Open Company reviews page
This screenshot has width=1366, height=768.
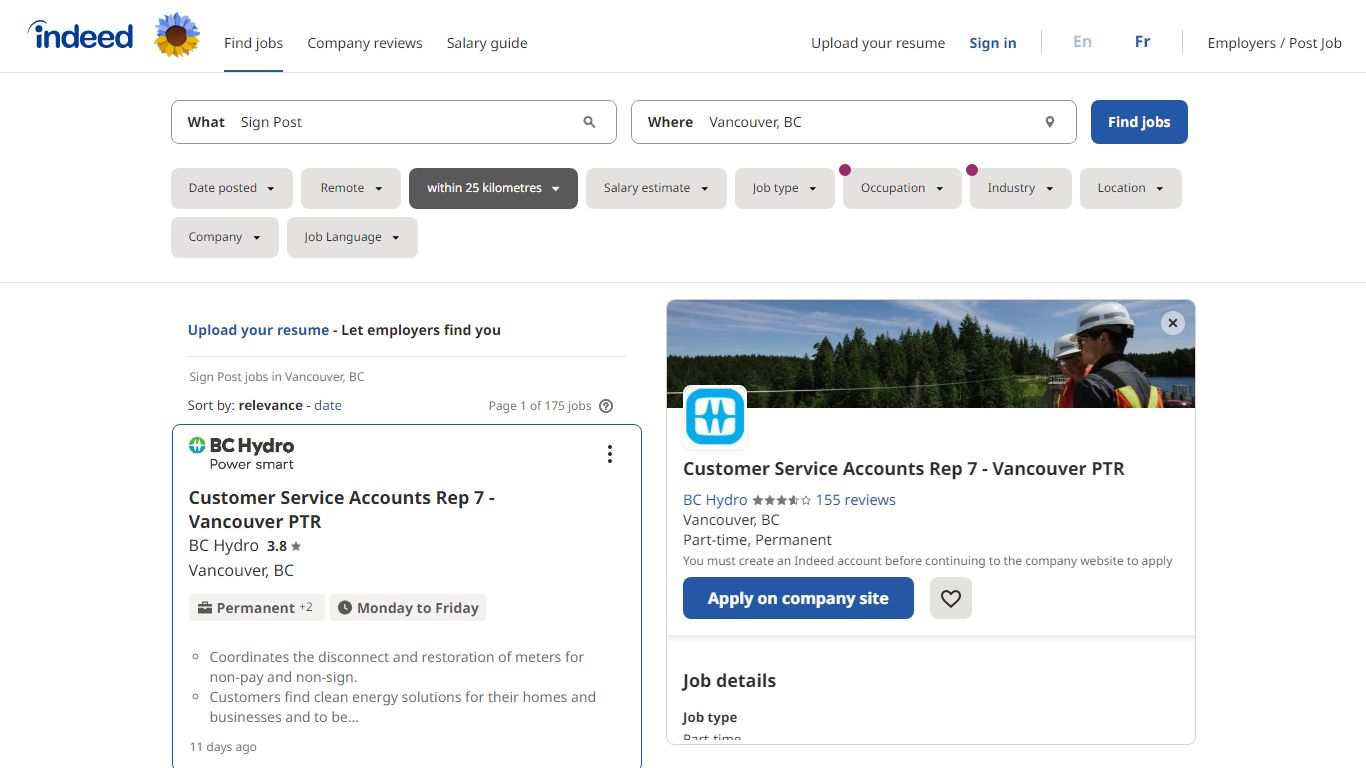pos(365,43)
